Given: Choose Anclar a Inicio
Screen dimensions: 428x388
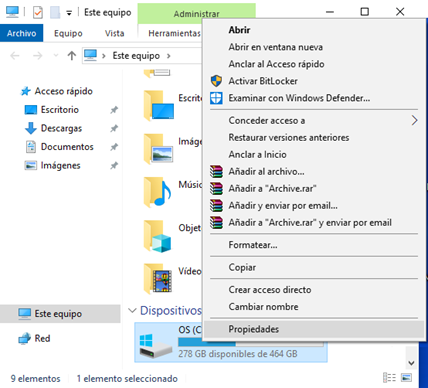Looking at the screenshot, I should pos(313,154).
